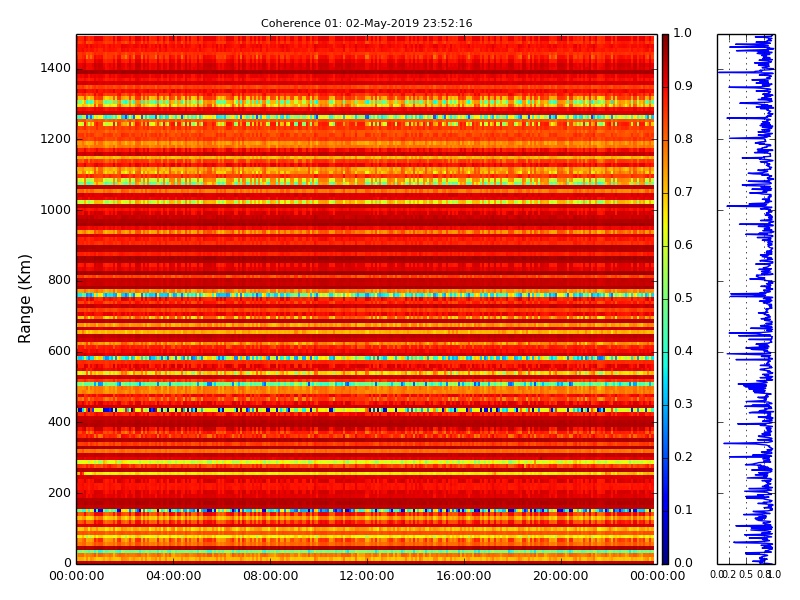Click the colorbar 0.1 label
800x600 pixels.
click(x=683, y=510)
